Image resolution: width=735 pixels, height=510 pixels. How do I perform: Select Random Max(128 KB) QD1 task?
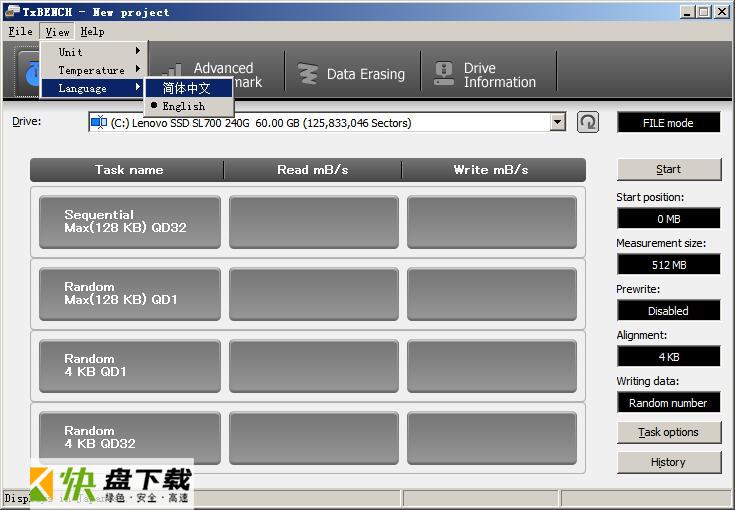pyautogui.click(x=130, y=294)
